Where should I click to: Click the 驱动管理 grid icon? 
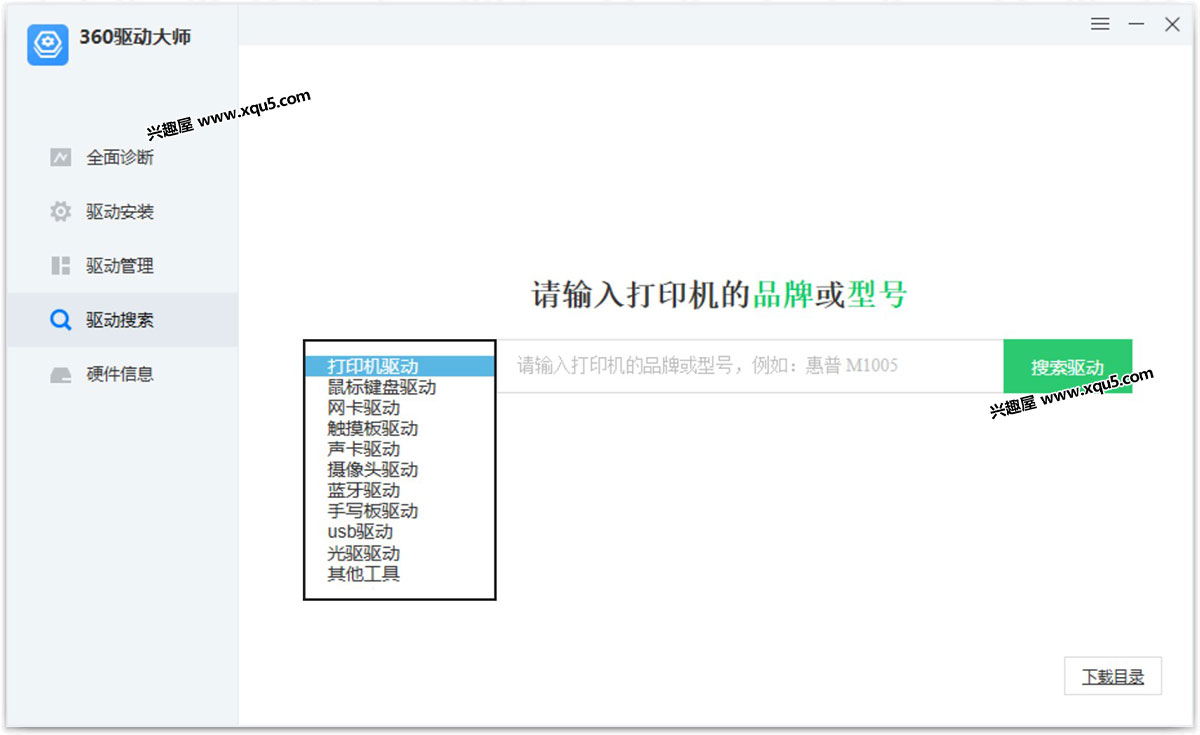[61, 266]
